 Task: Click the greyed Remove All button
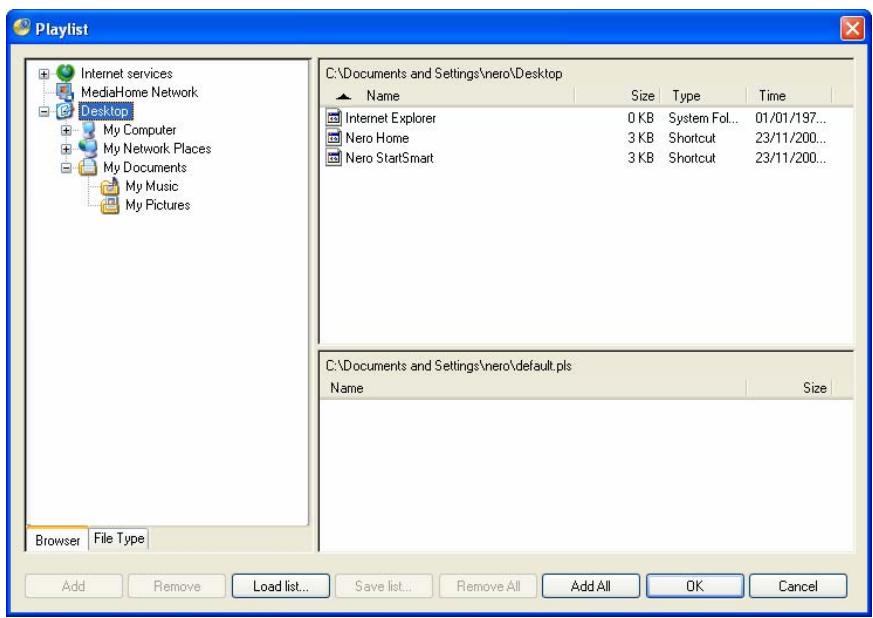(488, 586)
